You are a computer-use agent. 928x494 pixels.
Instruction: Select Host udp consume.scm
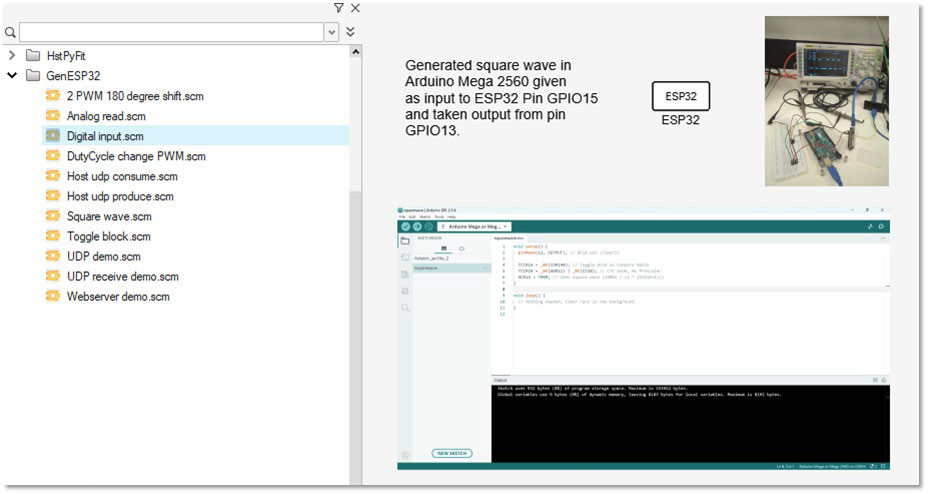pyautogui.click(x=124, y=176)
